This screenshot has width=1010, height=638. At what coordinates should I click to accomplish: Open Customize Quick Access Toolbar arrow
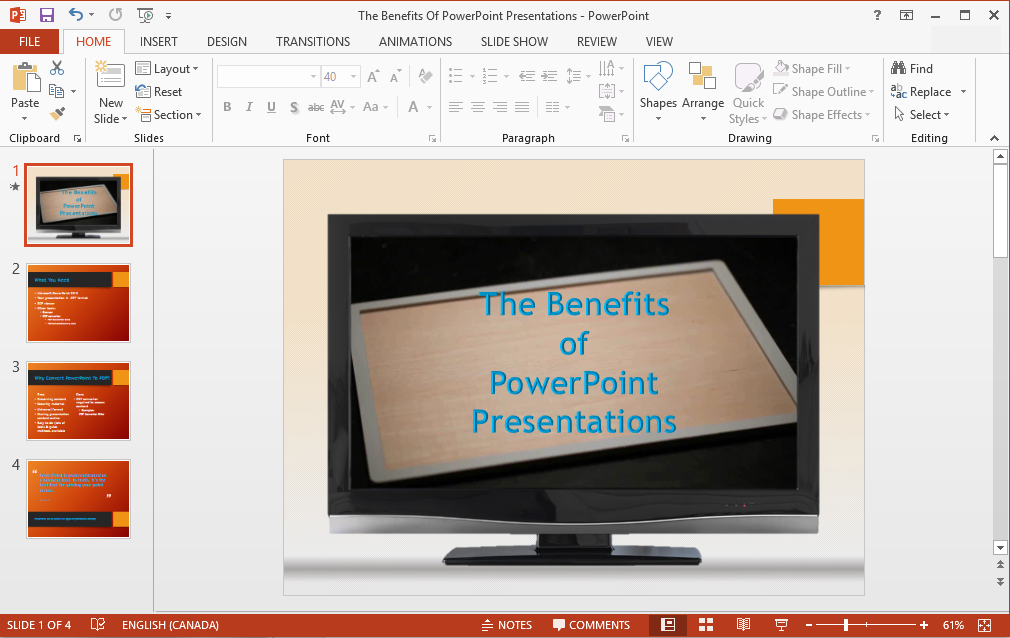click(168, 15)
